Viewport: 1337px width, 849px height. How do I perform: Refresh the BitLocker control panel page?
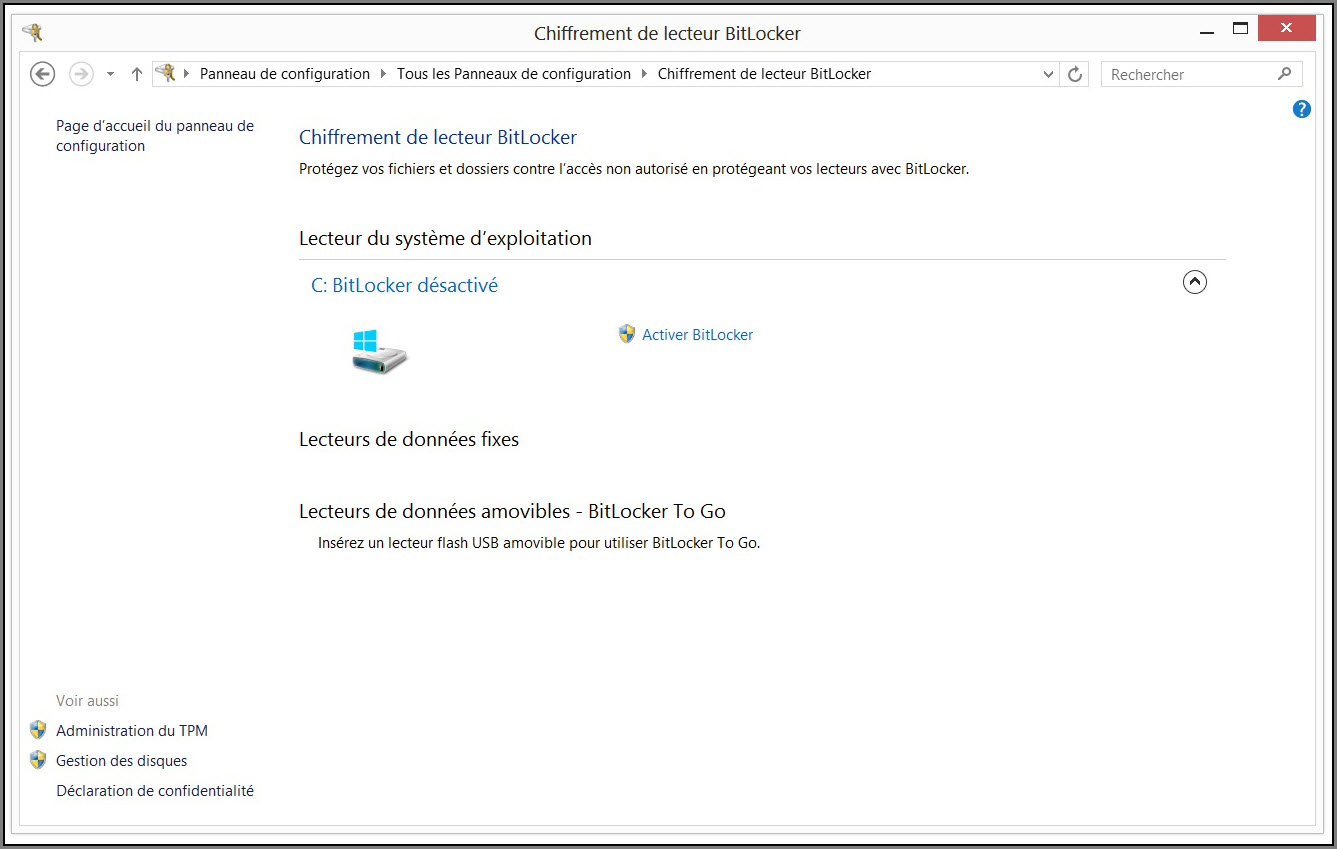(x=1075, y=74)
